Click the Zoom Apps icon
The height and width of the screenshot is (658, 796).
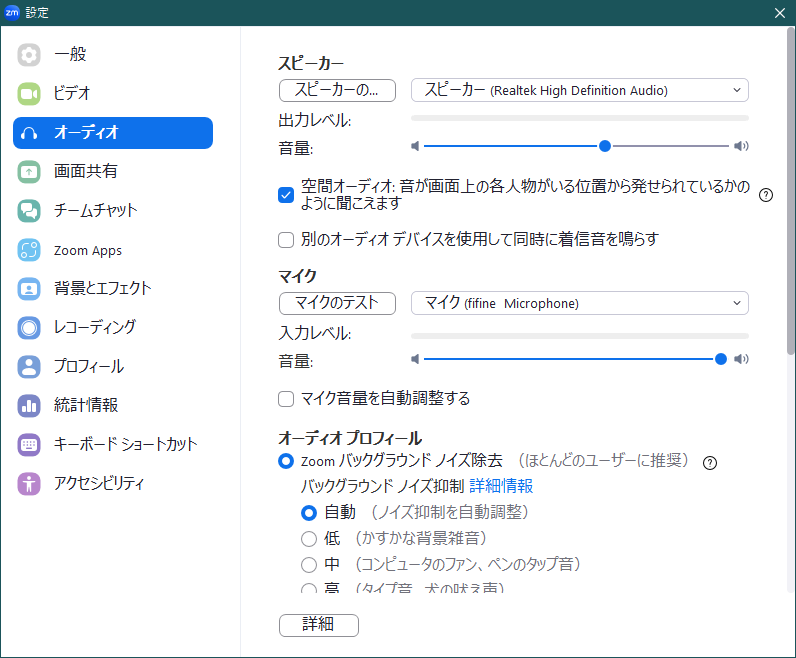tap(29, 250)
